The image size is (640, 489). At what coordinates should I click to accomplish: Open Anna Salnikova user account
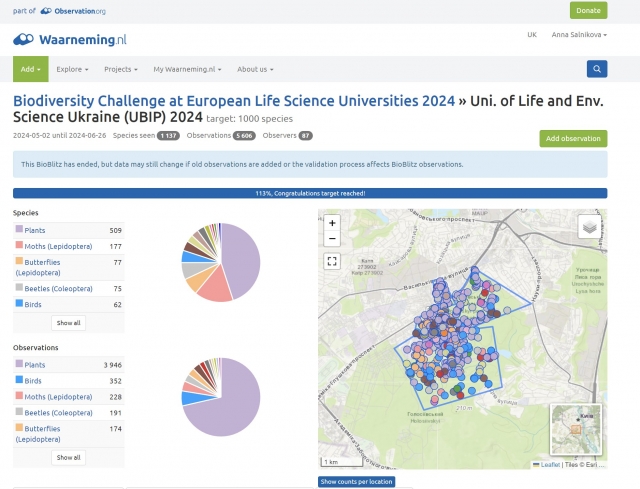click(578, 35)
